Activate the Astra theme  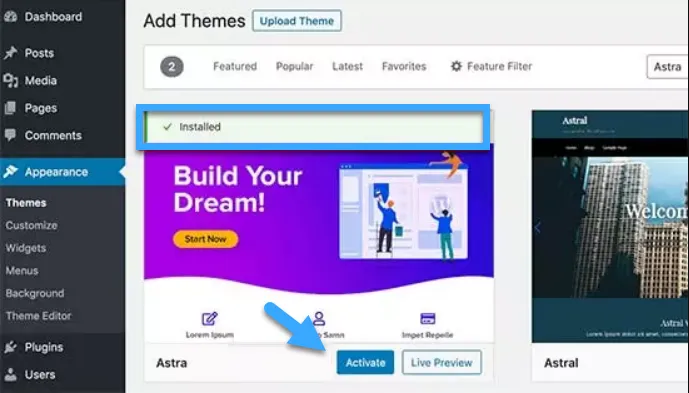[365, 363]
